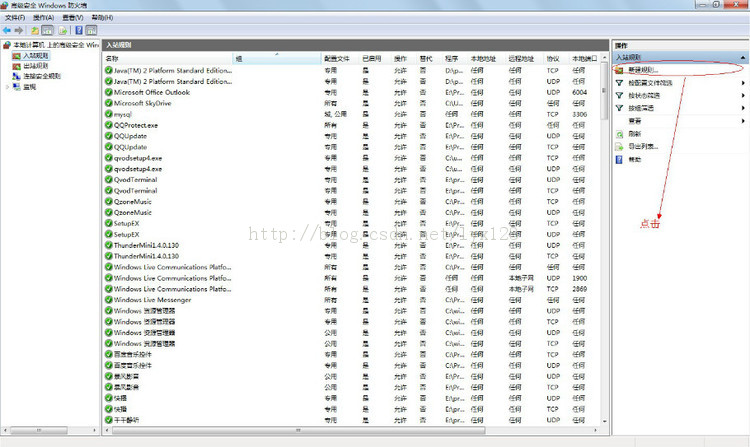Expand the 监视 tree node arrow
This screenshot has width=750, height=447.
pyautogui.click(x=7, y=87)
